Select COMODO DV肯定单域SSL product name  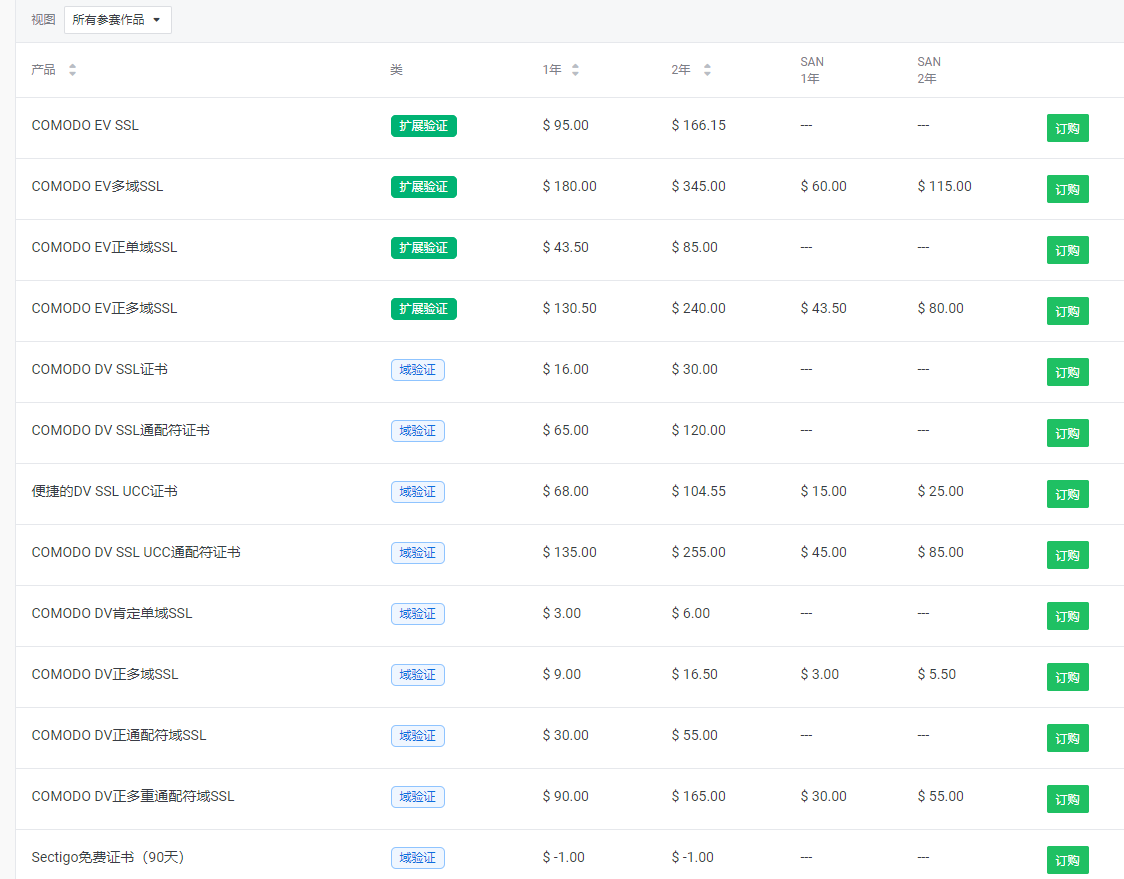pyautogui.click(x=111, y=614)
